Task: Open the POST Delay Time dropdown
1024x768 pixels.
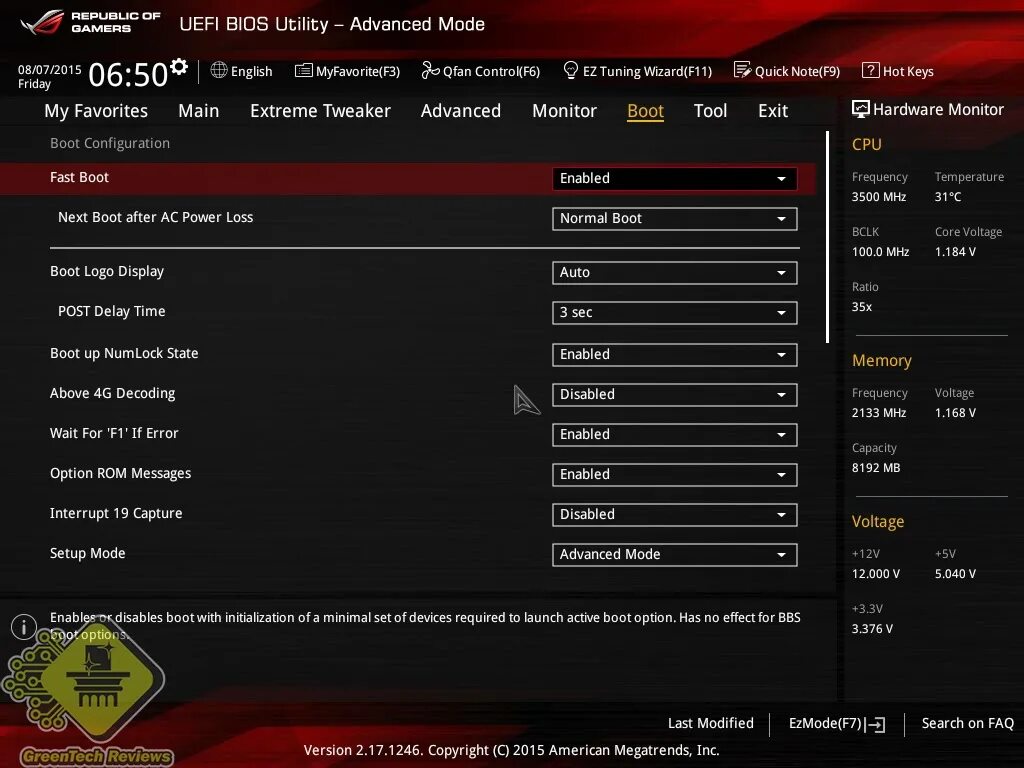Action: tap(675, 313)
